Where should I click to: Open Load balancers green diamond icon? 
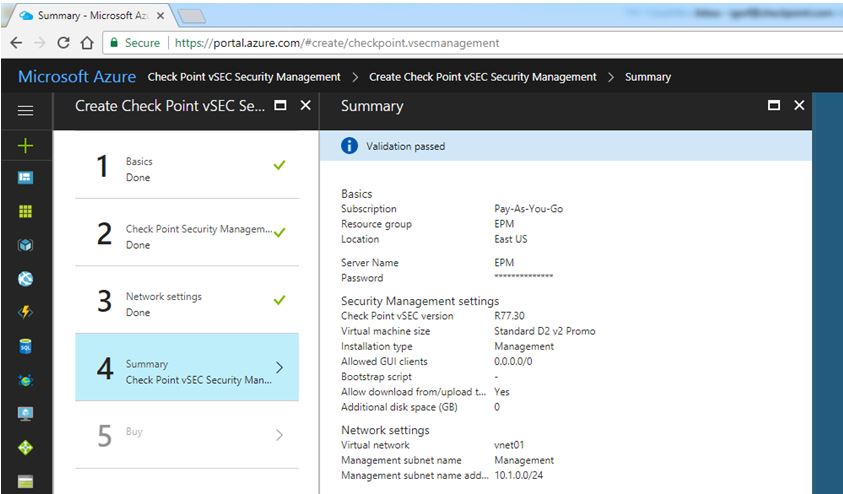click(x=25, y=448)
